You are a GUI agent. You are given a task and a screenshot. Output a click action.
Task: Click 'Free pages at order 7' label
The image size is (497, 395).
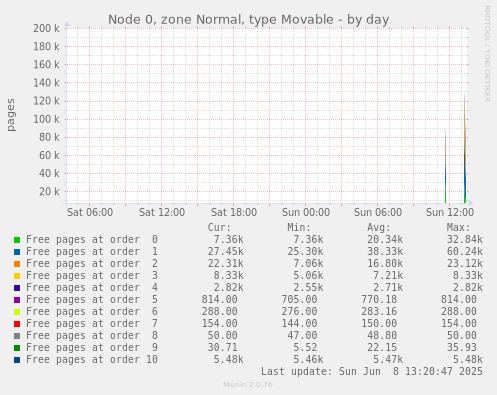[x=92, y=324]
